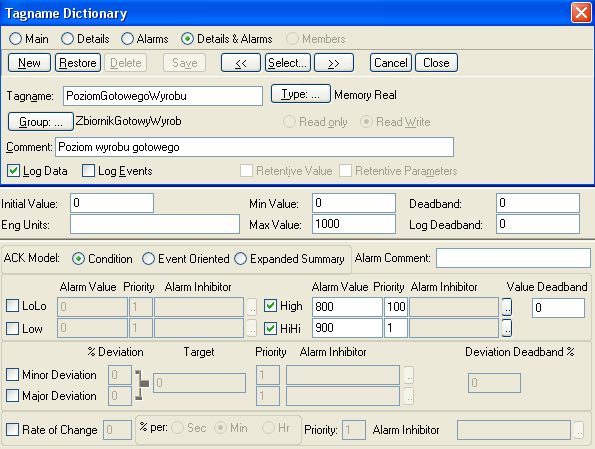Click the Log Deadband field
Image resolution: width=595 pixels, height=449 pixels.
[x=538, y=224]
